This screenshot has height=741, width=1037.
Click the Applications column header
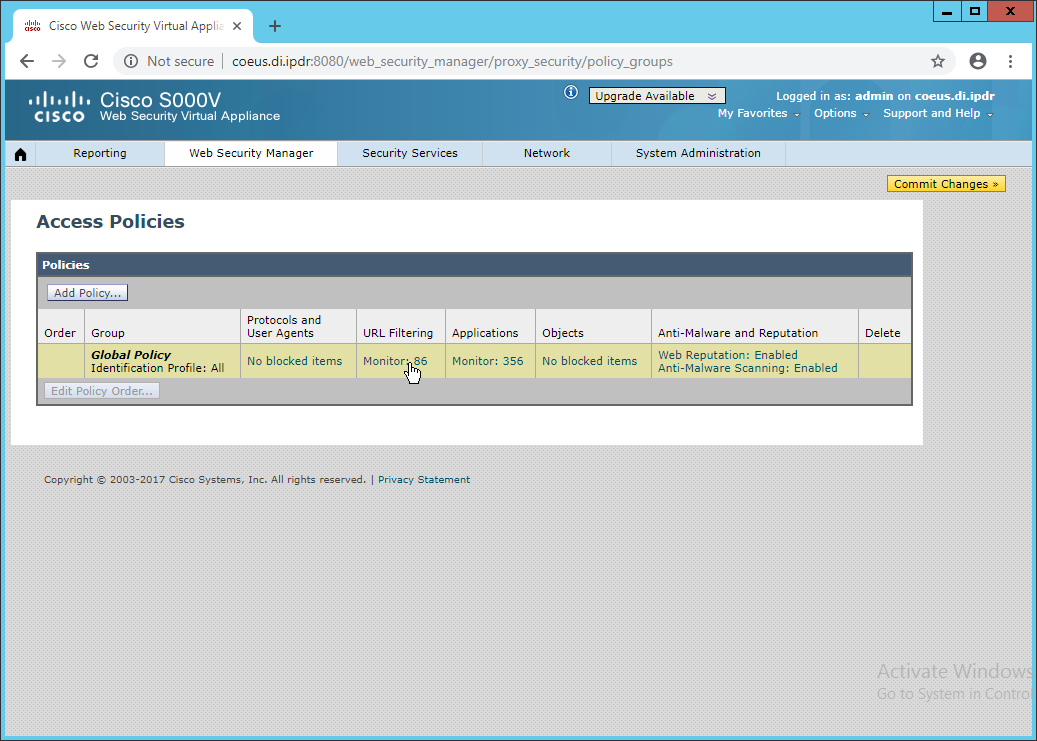(485, 333)
